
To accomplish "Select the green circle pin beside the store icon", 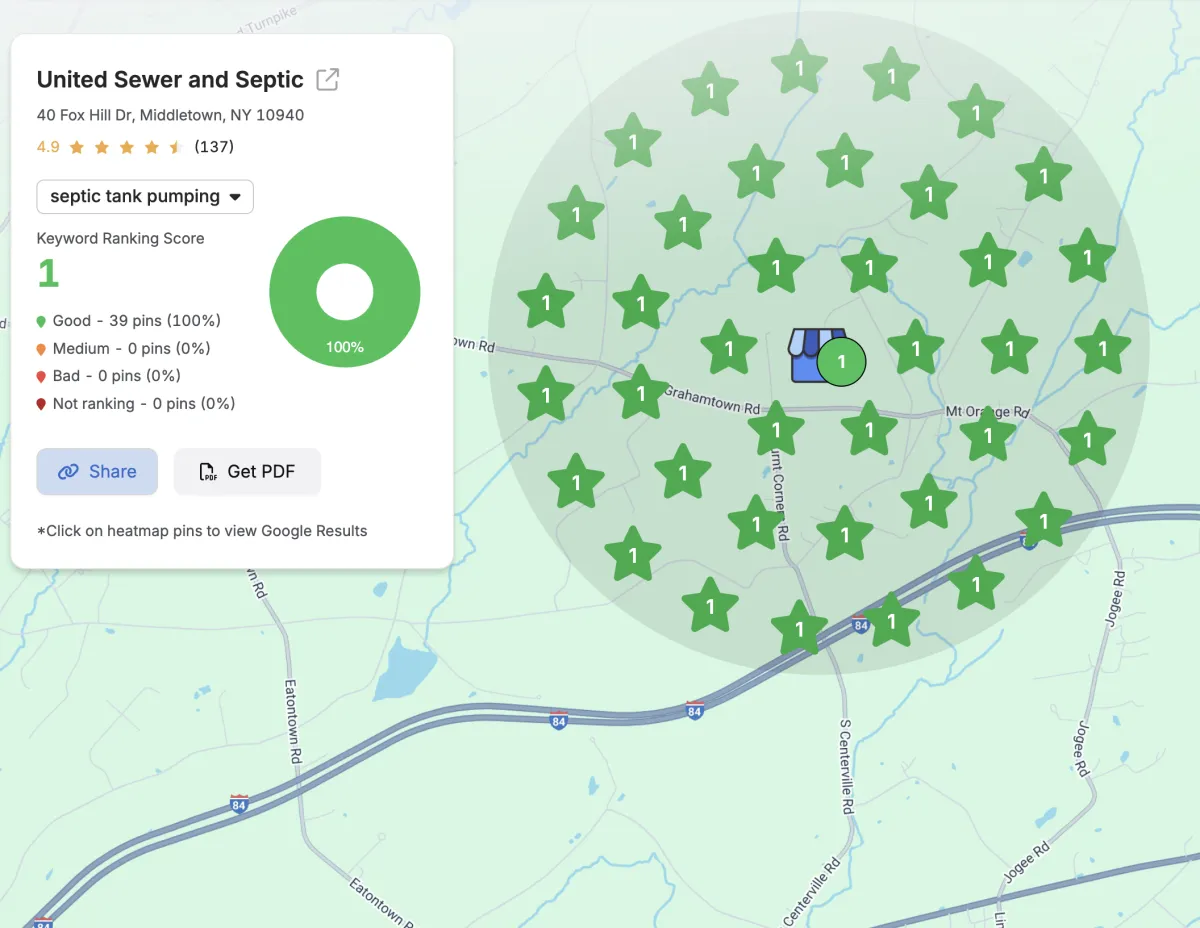I will tap(841, 361).
